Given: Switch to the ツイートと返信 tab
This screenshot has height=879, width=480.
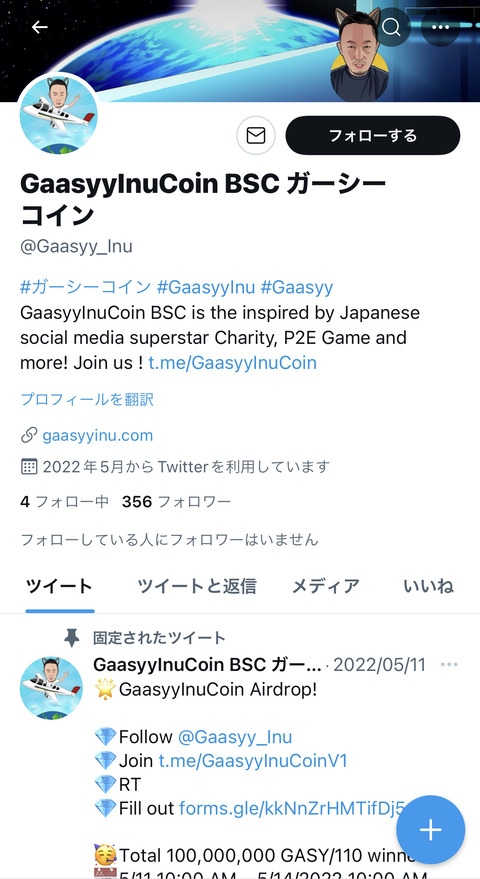Looking at the screenshot, I should (x=197, y=586).
